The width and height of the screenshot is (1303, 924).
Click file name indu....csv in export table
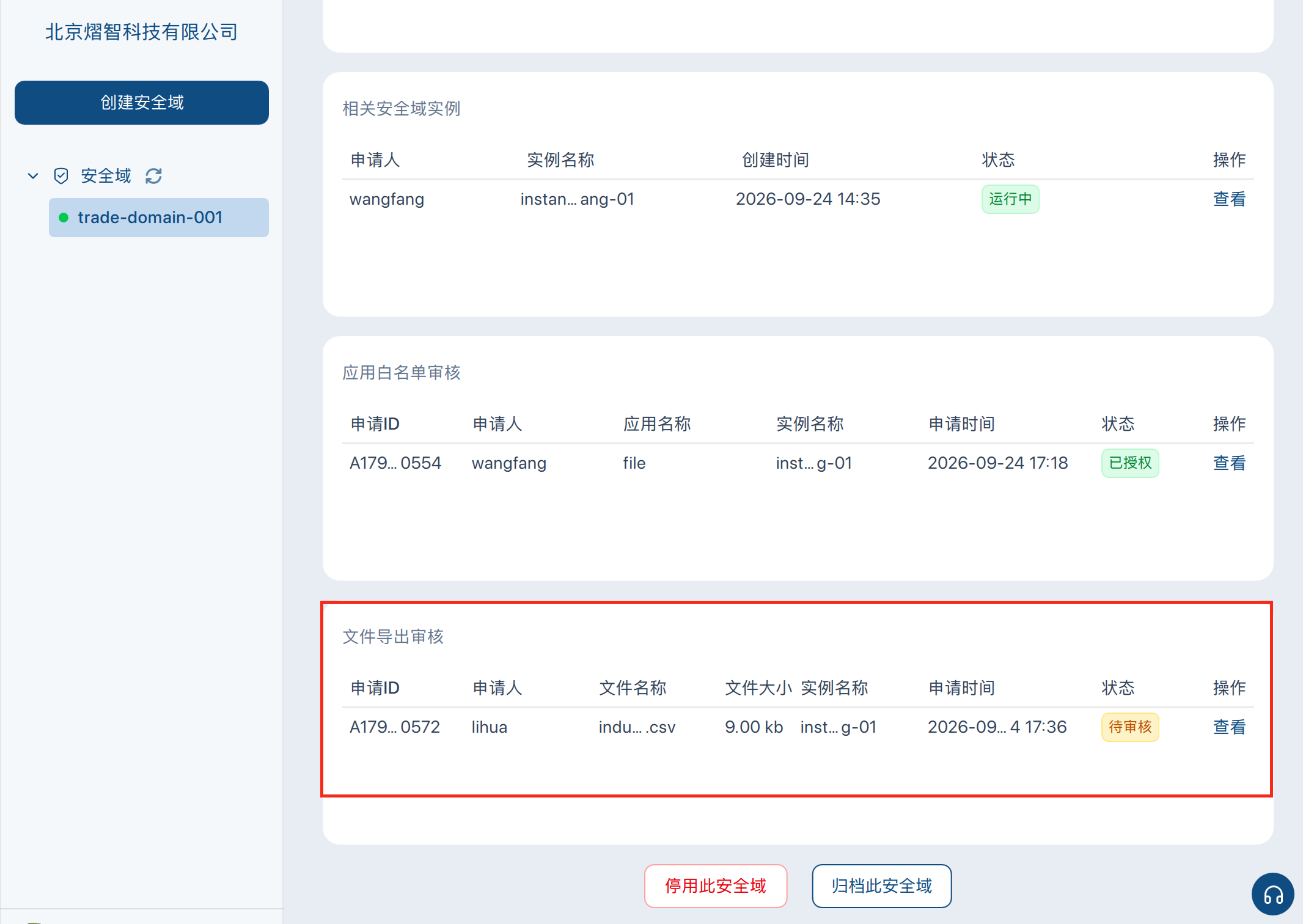[637, 727]
